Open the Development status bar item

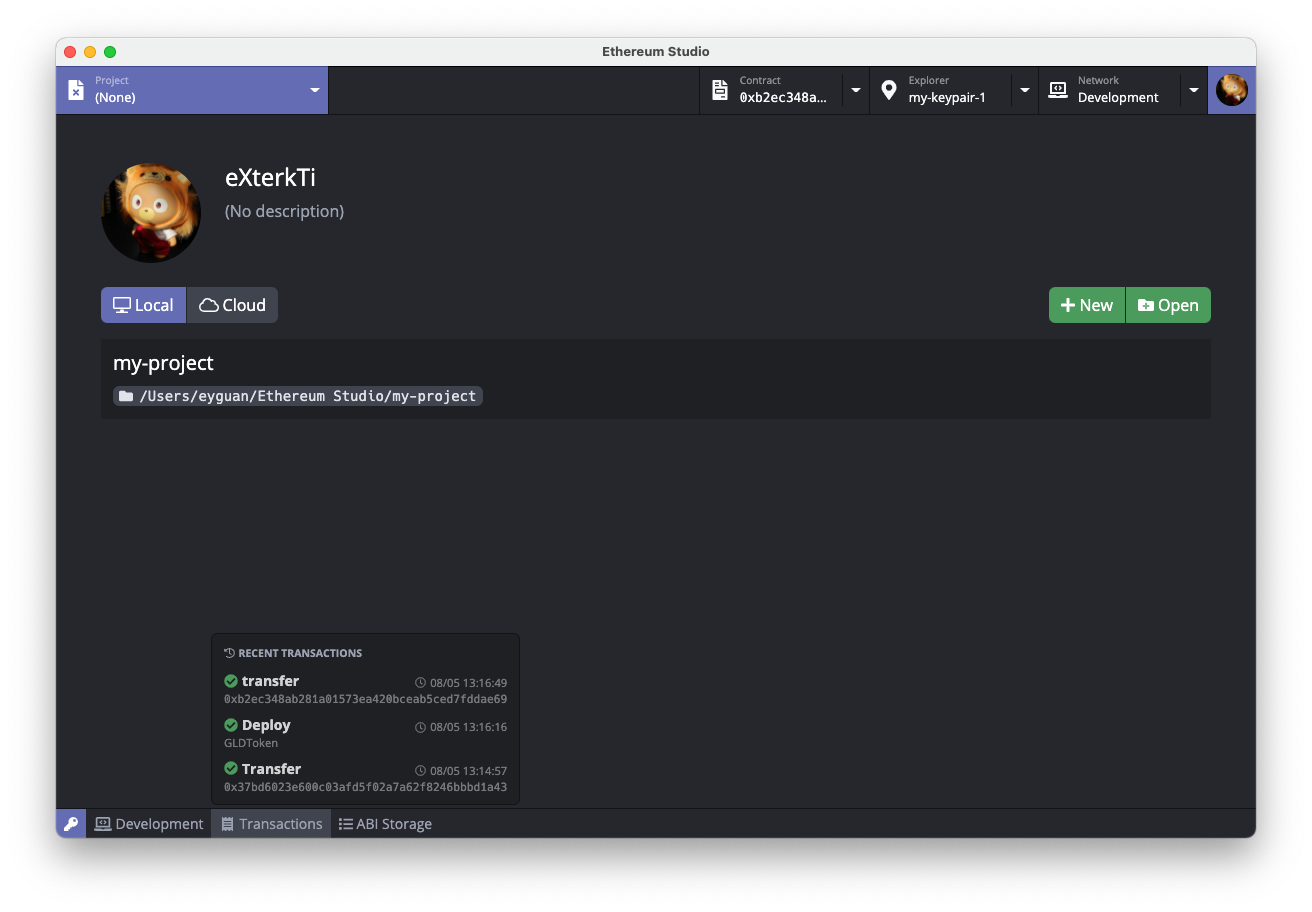(149, 824)
